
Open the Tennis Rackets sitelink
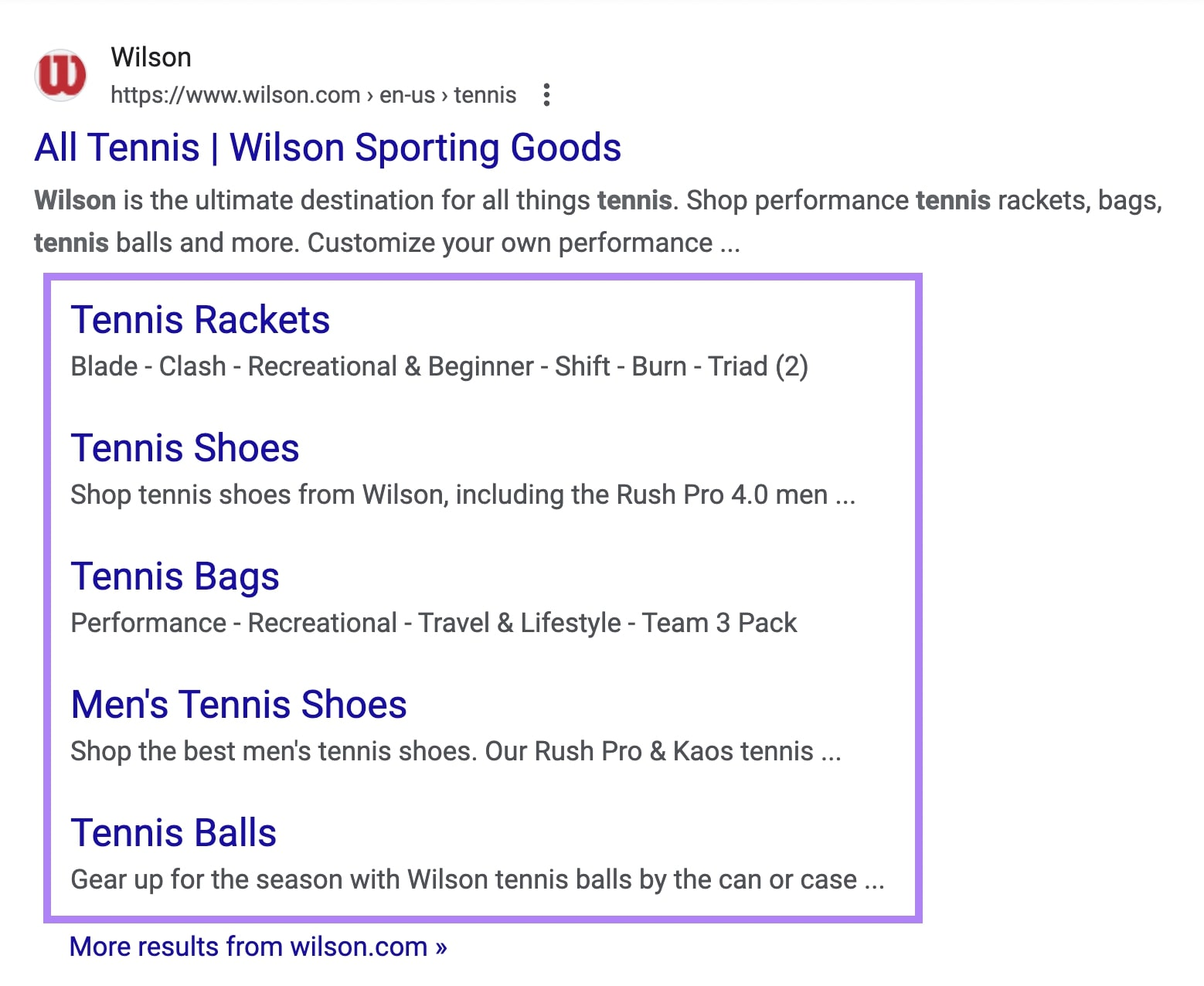click(200, 319)
